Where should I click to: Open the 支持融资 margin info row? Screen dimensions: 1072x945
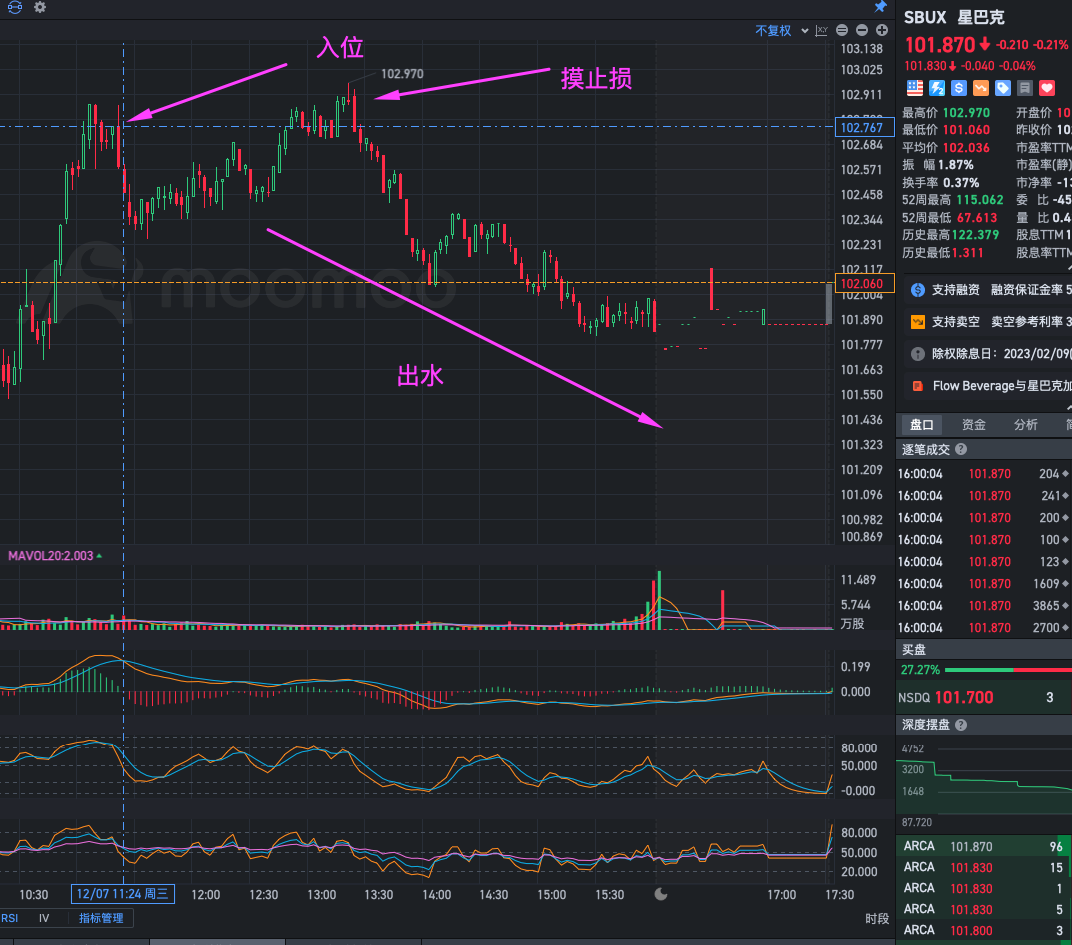coord(988,290)
